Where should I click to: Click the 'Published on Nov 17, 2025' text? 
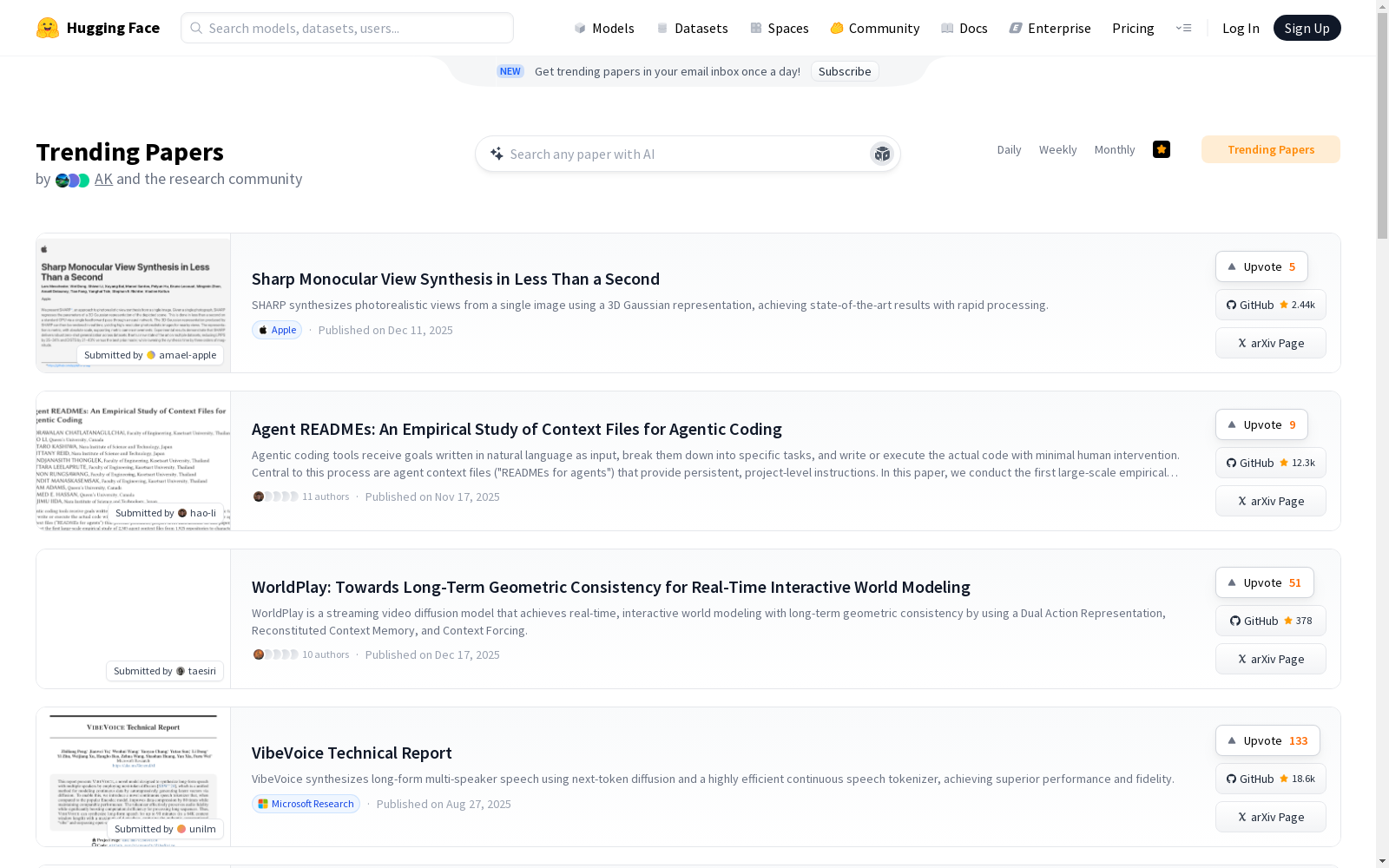tap(432, 496)
